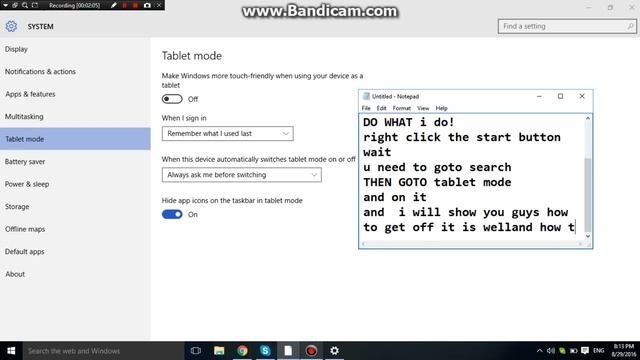
Task: Open the battery status tray icon
Action: point(573,351)
